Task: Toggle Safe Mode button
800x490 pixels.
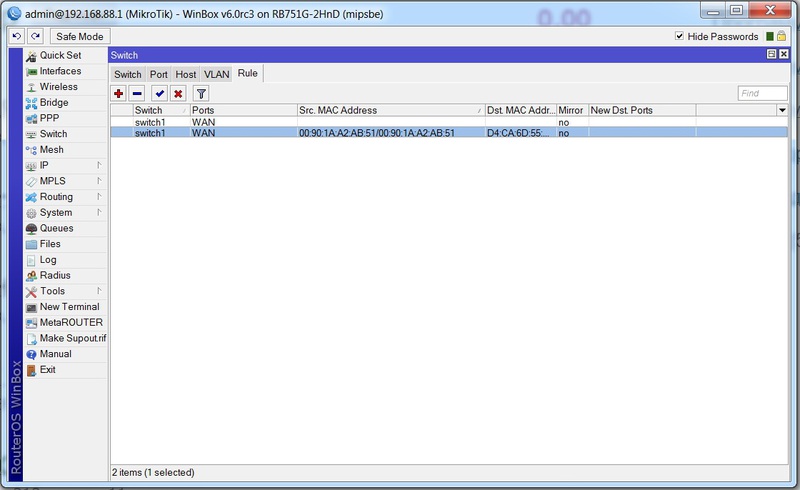Action: pos(80,36)
